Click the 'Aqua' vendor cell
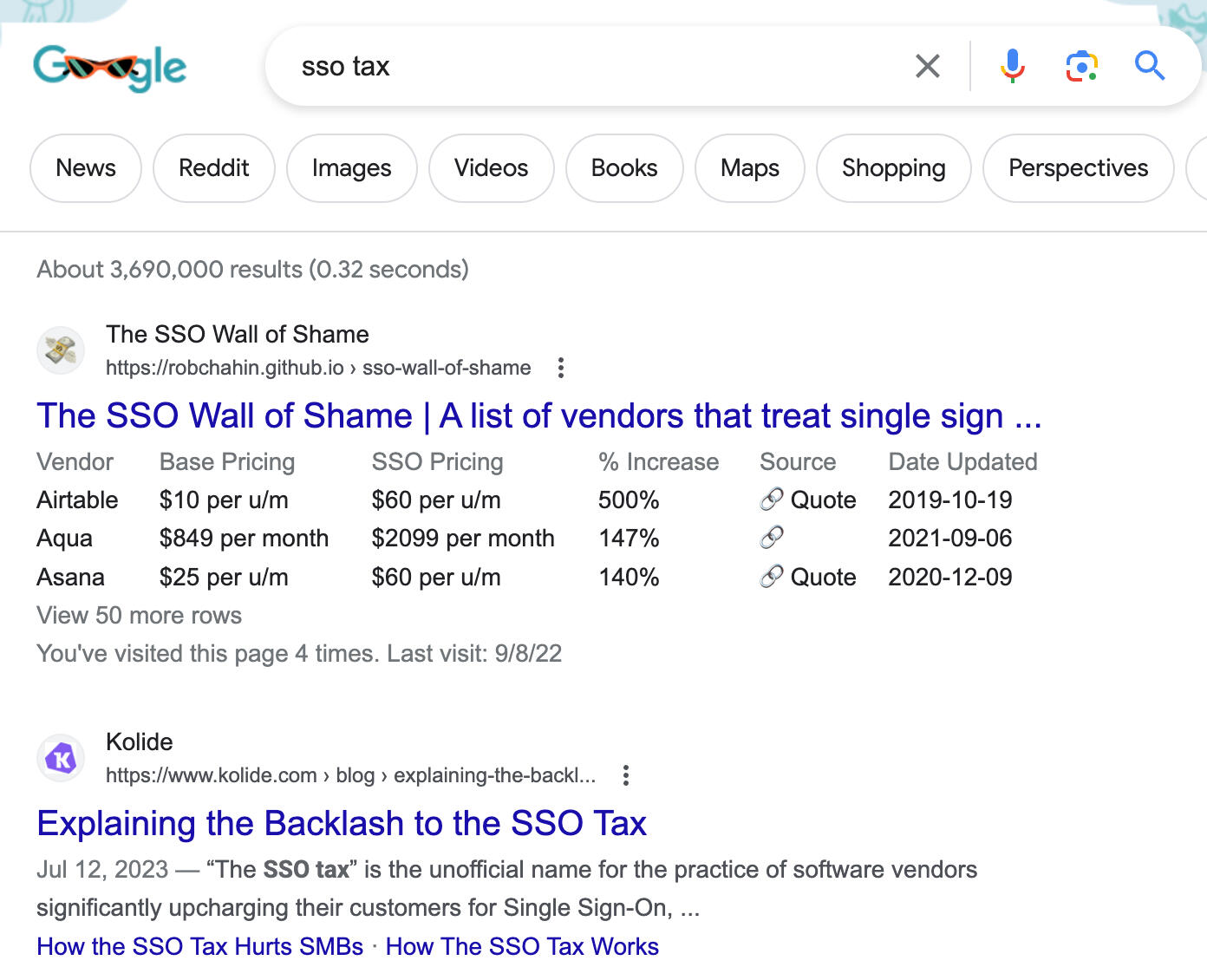The image size is (1207, 980). [x=64, y=538]
